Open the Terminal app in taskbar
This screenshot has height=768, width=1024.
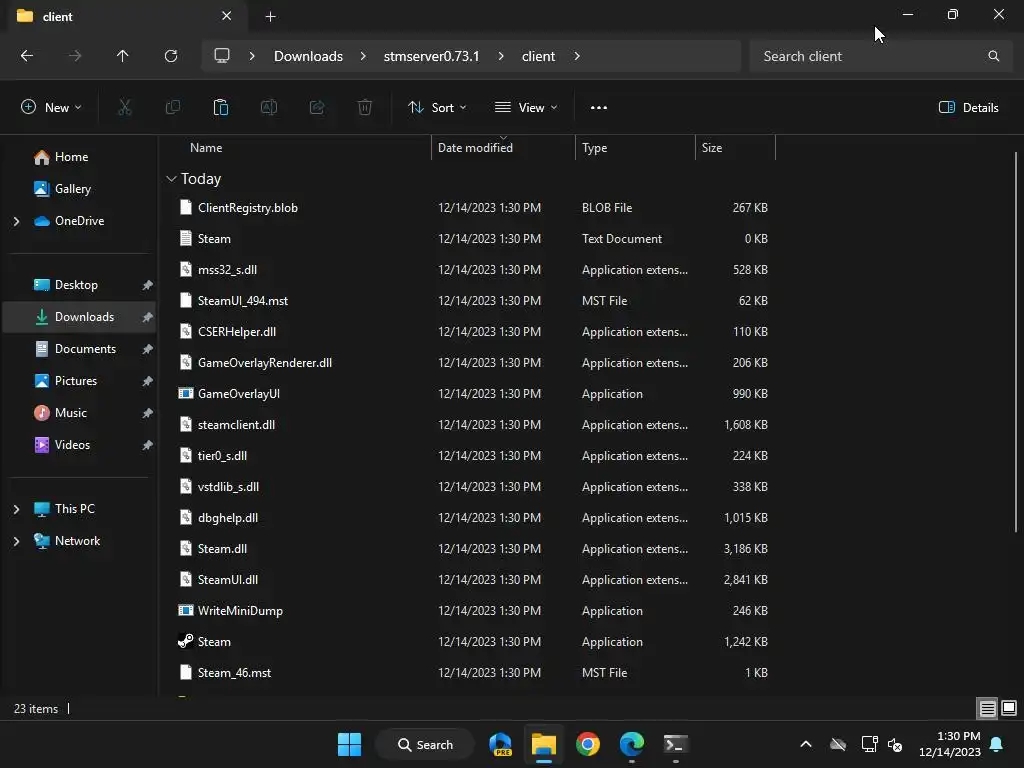coord(675,744)
